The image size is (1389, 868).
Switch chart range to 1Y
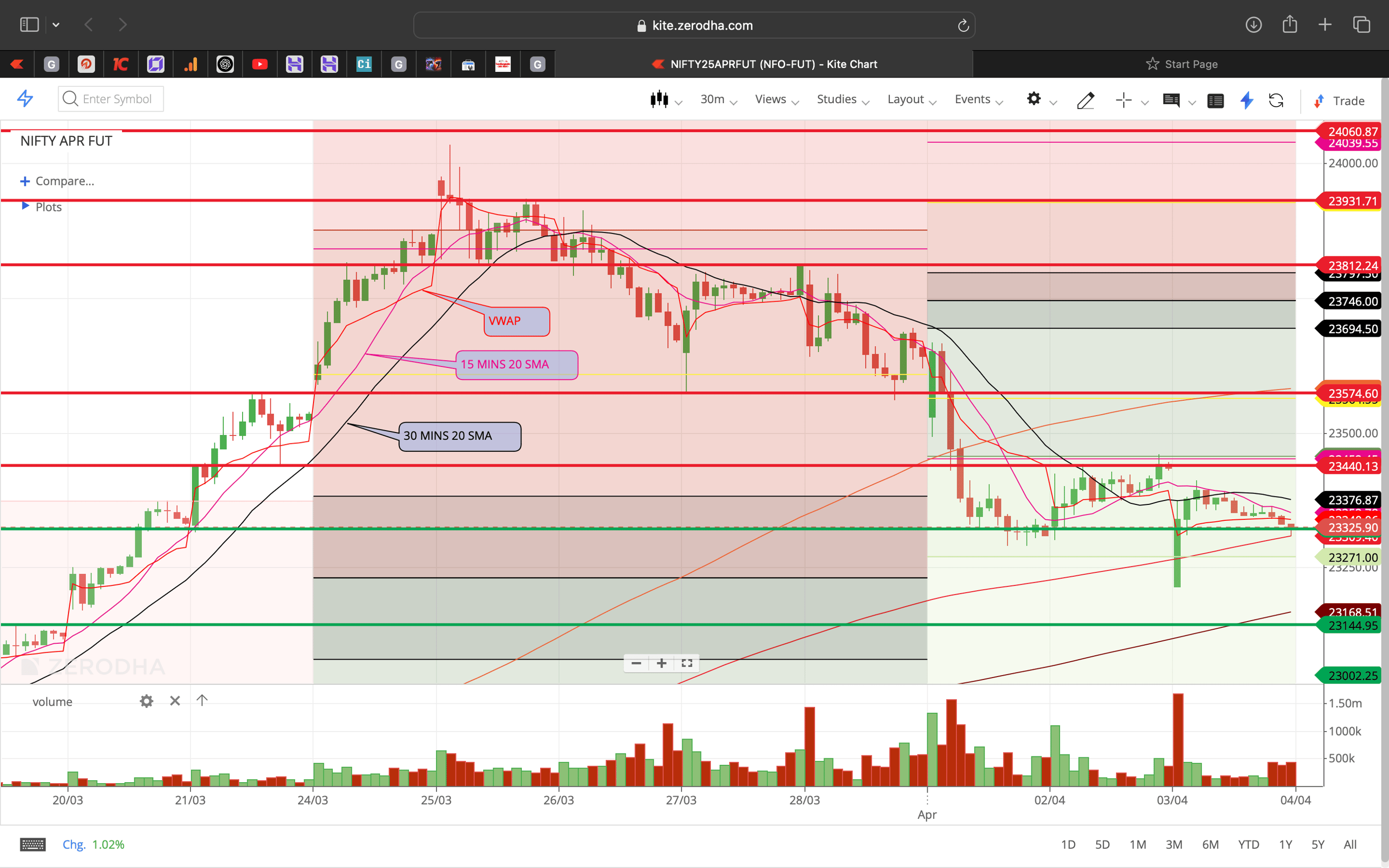1286,845
